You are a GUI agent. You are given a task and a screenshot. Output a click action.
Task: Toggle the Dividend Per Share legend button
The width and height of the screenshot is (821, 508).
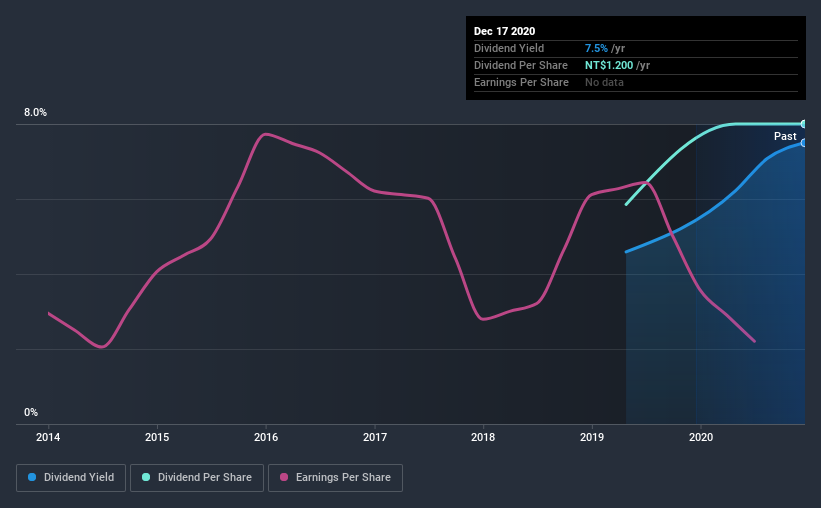point(197,478)
